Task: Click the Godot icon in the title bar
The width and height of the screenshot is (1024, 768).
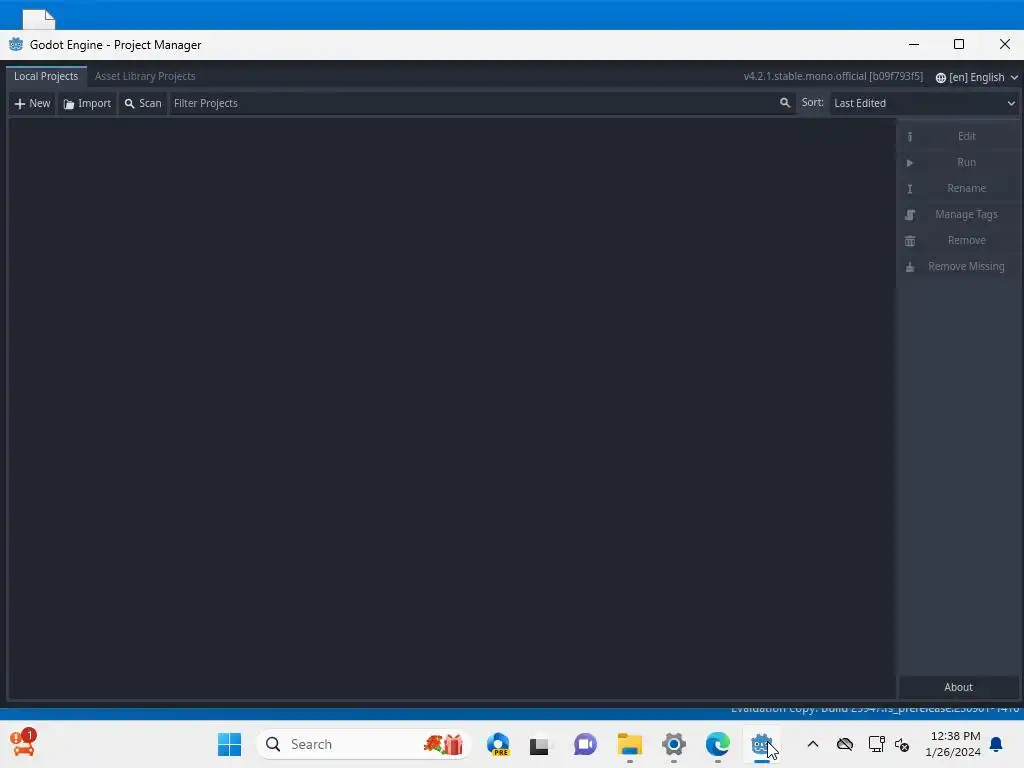Action: pyautogui.click(x=16, y=44)
